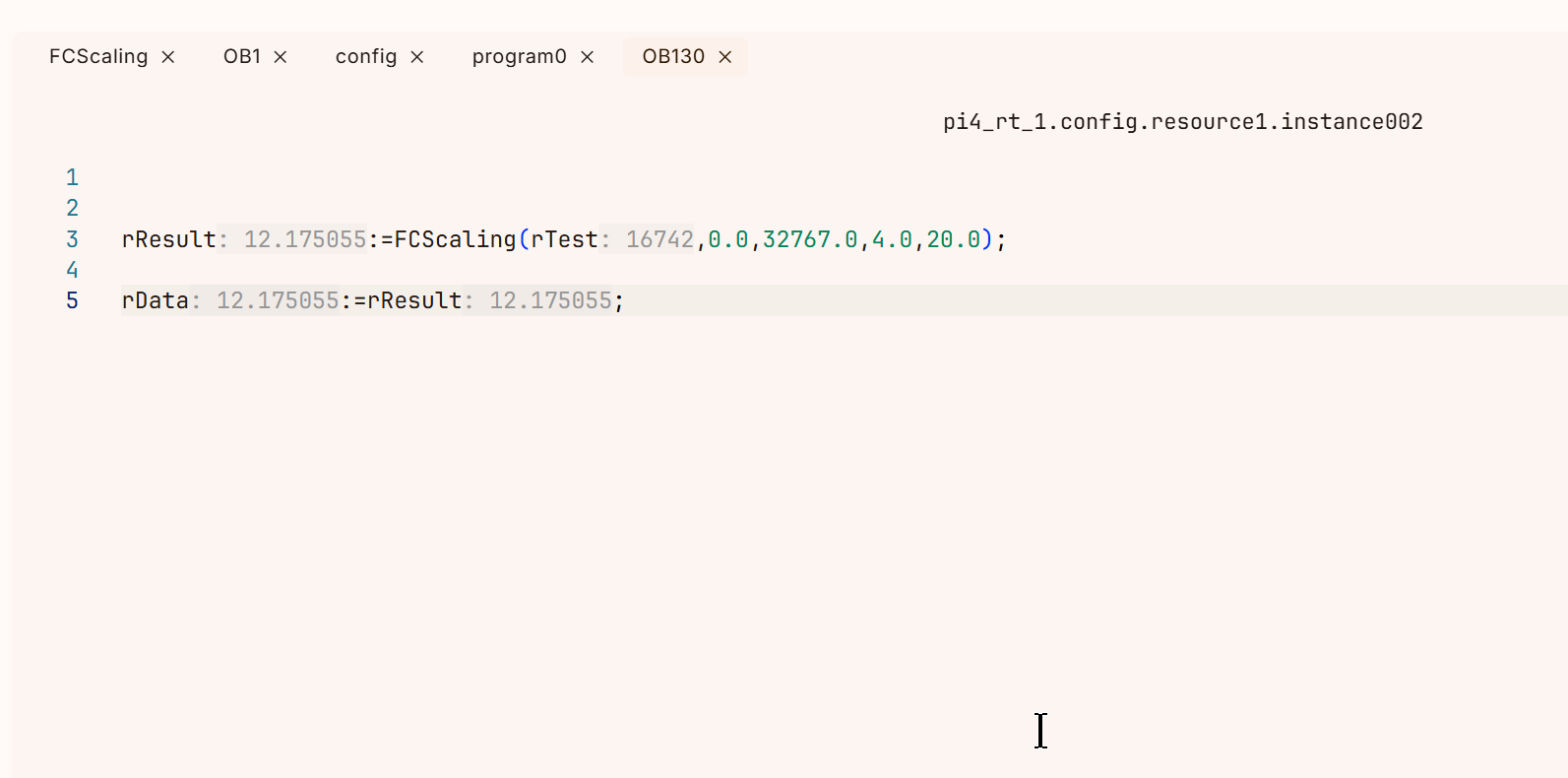Click the rData variable on line 5
Screen dimensions: 1568x778
point(155,300)
